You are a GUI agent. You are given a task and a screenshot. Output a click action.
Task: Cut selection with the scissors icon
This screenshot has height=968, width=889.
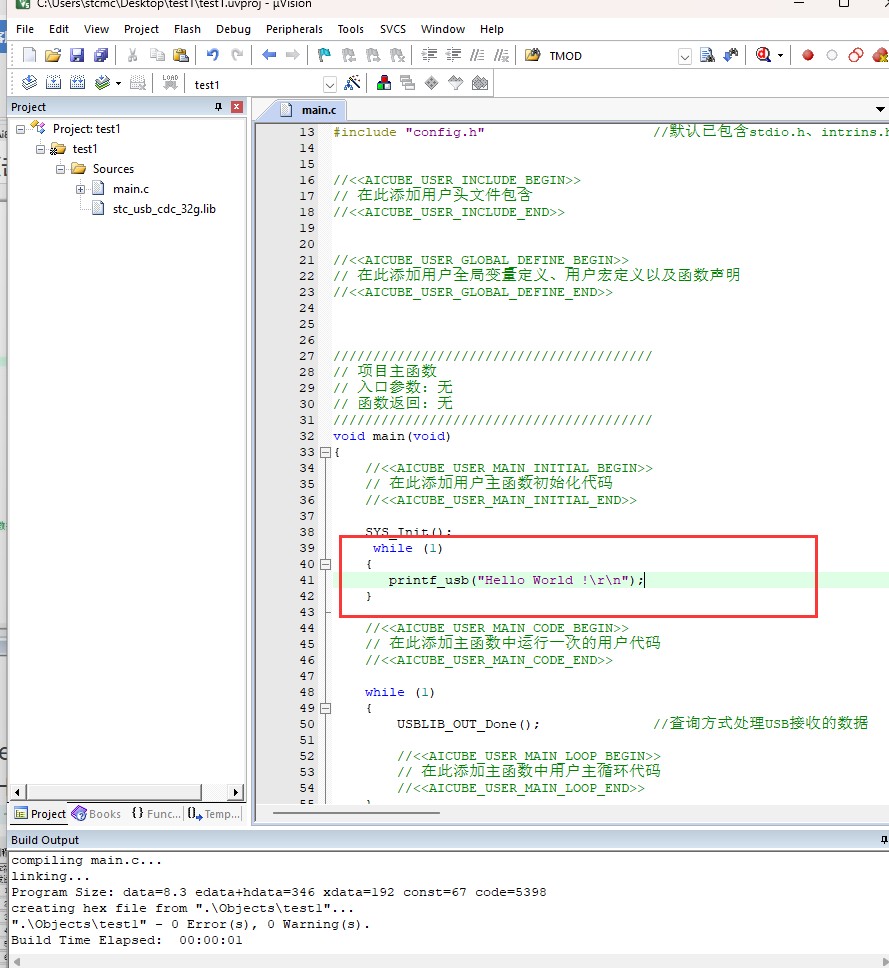pyautogui.click(x=132, y=56)
